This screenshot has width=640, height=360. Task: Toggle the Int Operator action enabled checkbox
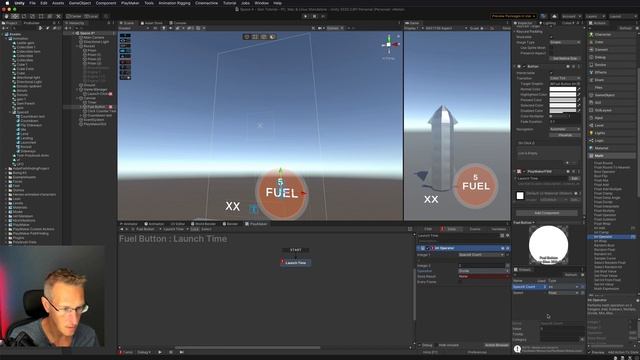coord(428,248)
